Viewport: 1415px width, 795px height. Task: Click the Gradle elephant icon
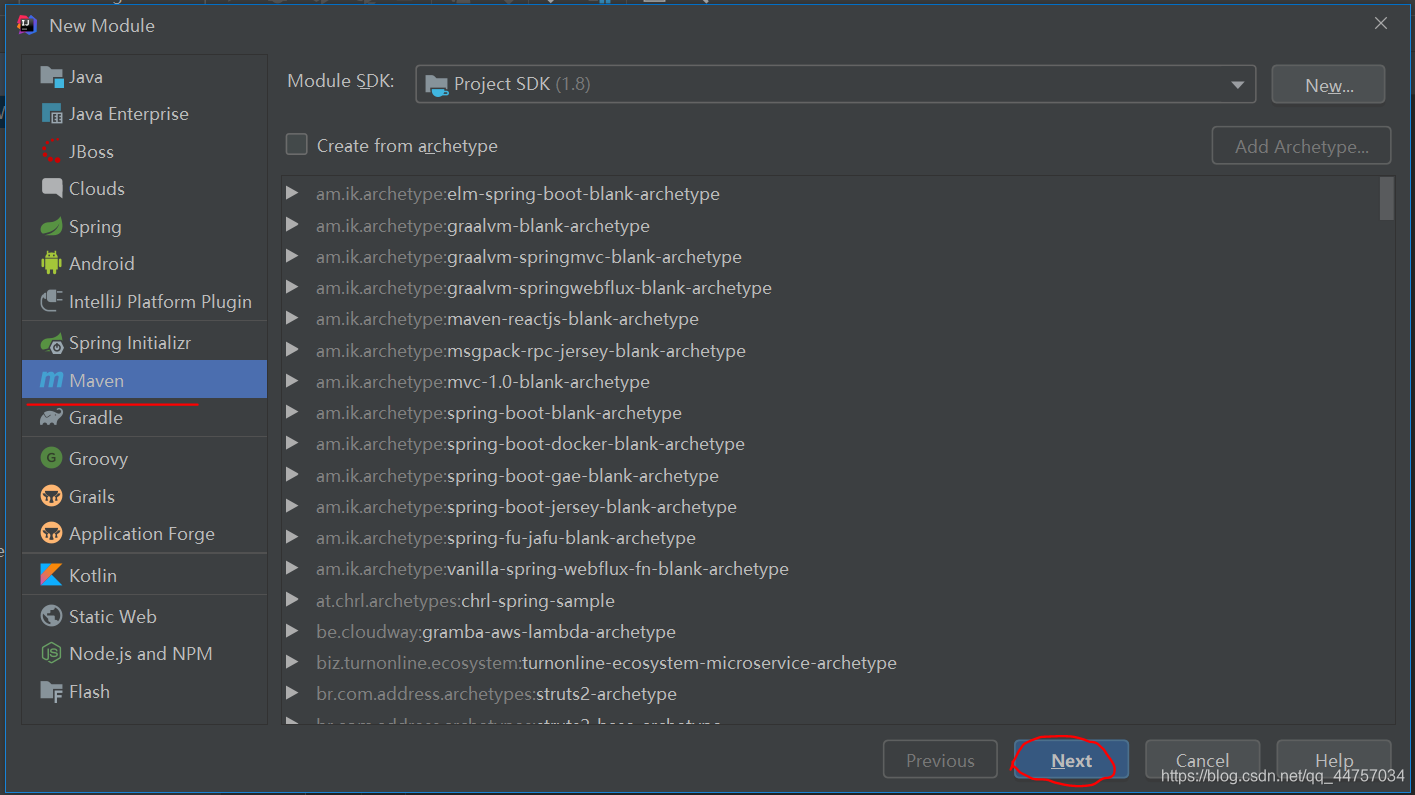[x=51, y=418]
